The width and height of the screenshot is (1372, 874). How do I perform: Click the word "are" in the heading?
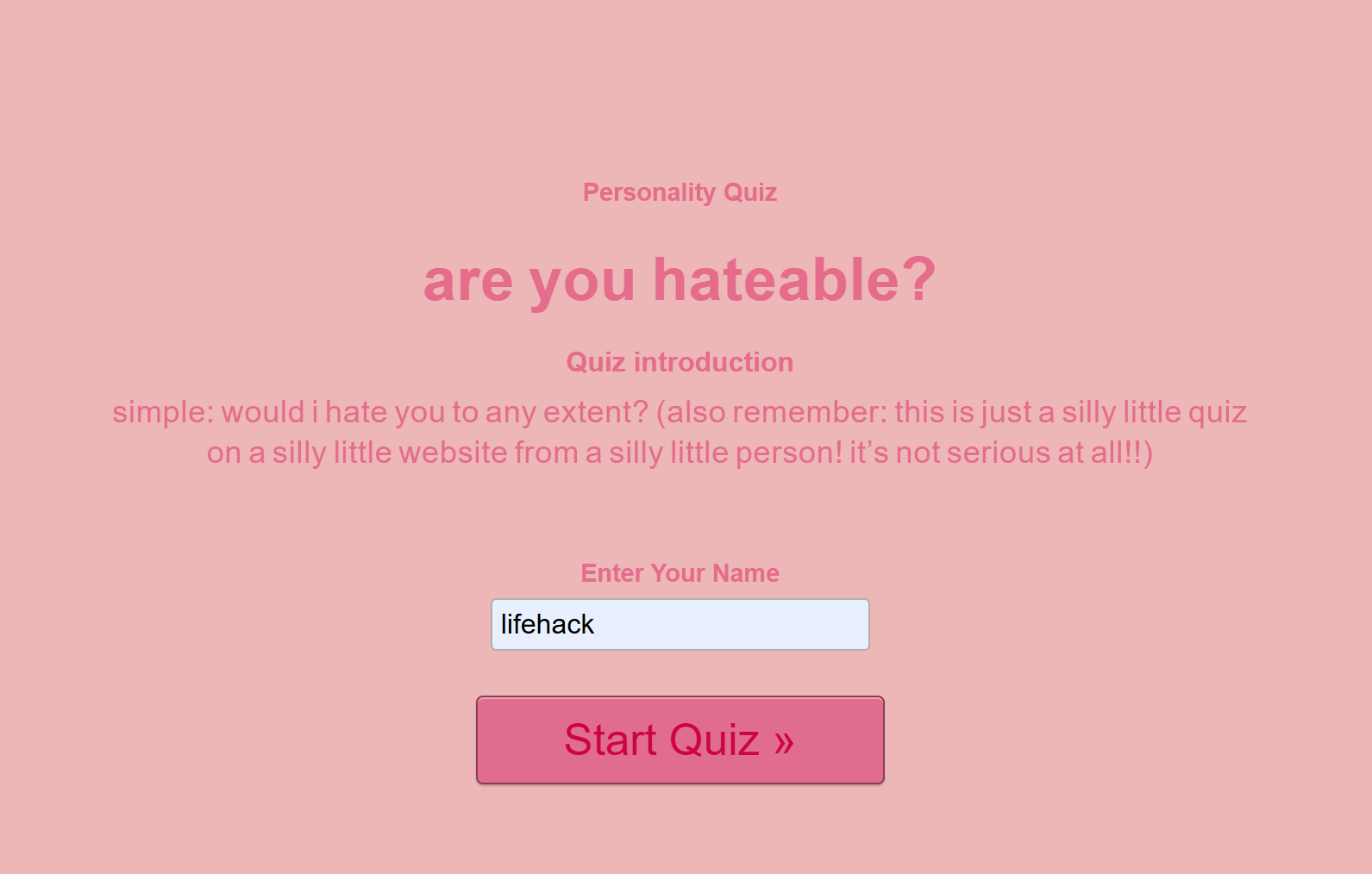pos(467,280)
